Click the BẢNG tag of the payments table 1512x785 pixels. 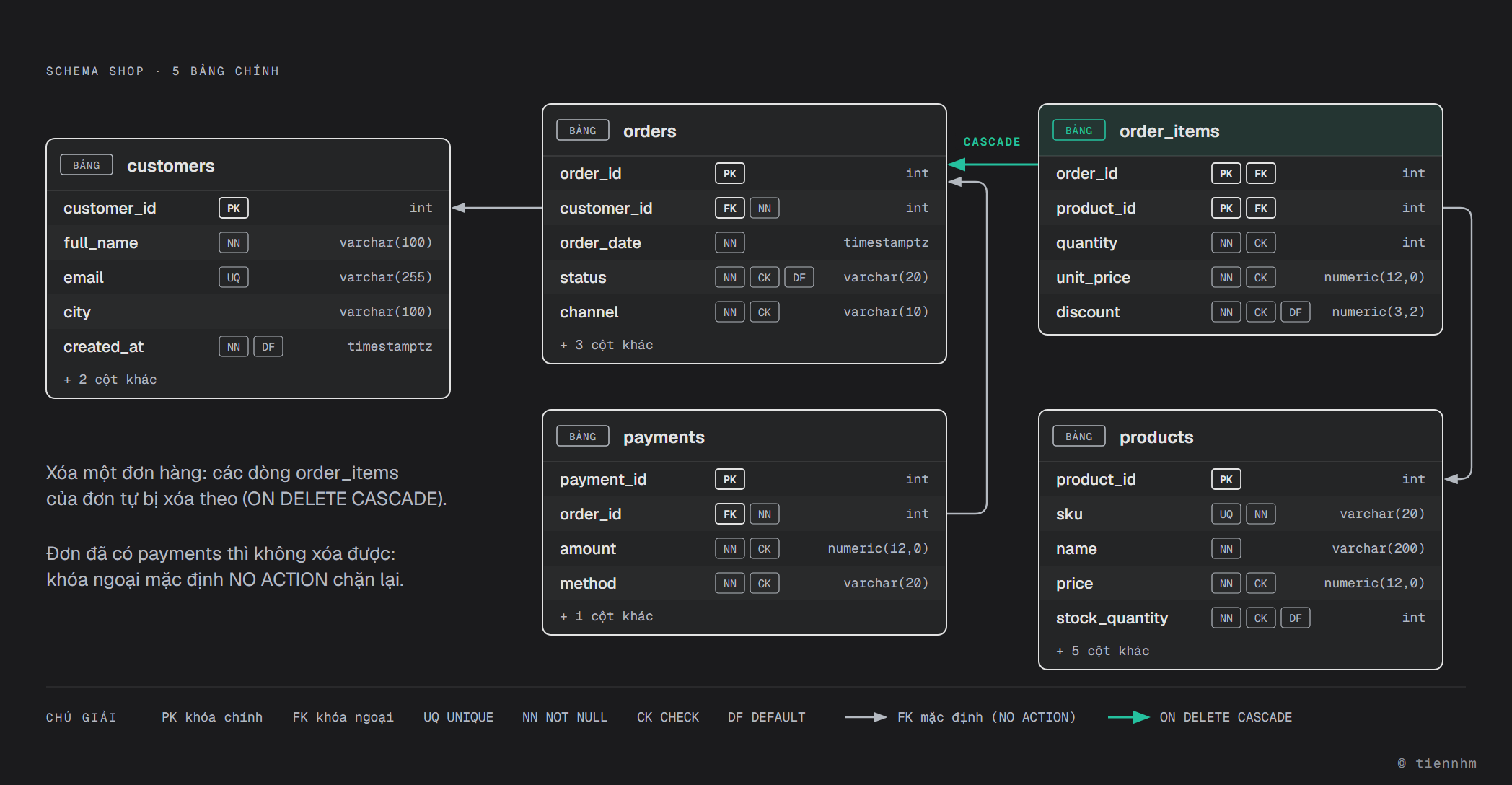click(x=583, y=437)
